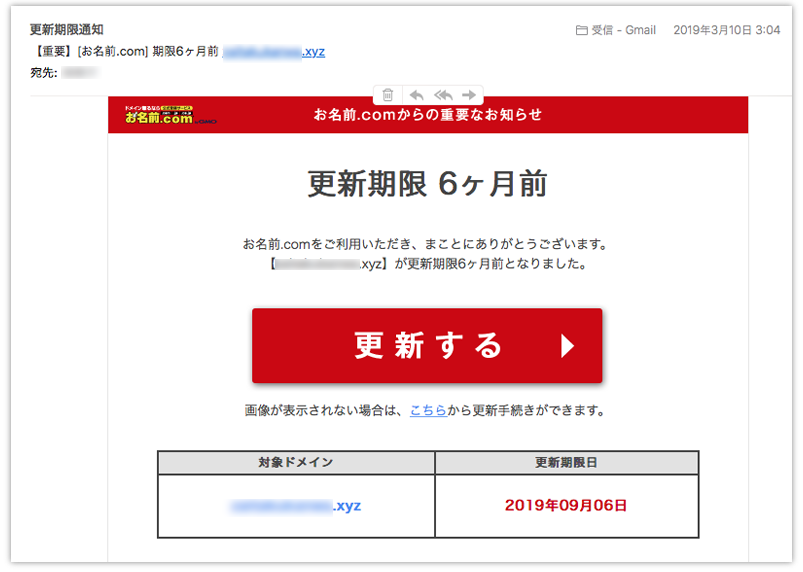Click the 更新期限日 column header
Screen dimensions: 803x572
click(x=566, y=463)
